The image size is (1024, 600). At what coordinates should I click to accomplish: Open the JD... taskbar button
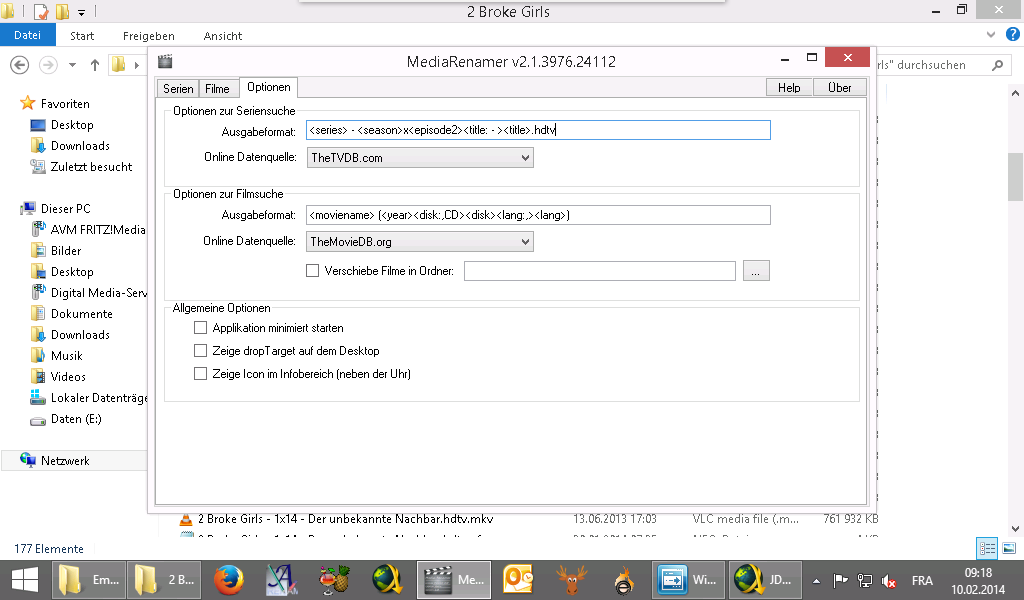(765, 580)
